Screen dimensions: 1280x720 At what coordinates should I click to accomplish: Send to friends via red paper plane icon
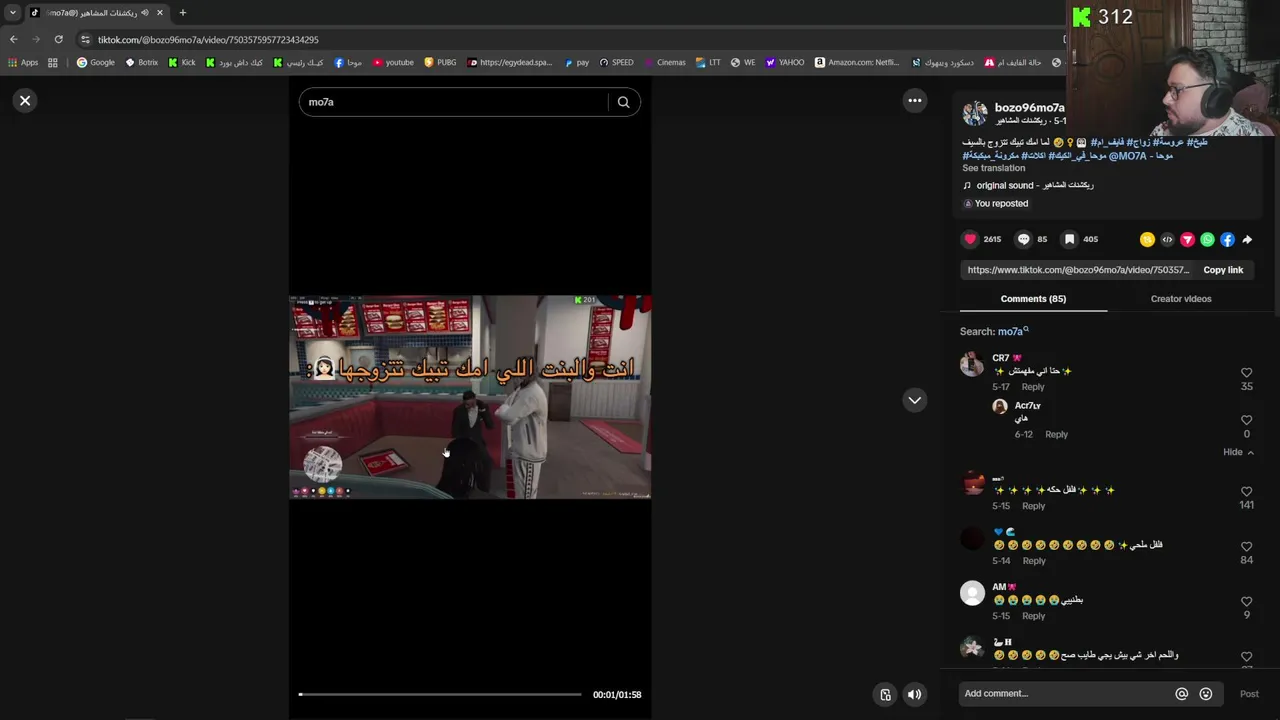[1187, 240]
